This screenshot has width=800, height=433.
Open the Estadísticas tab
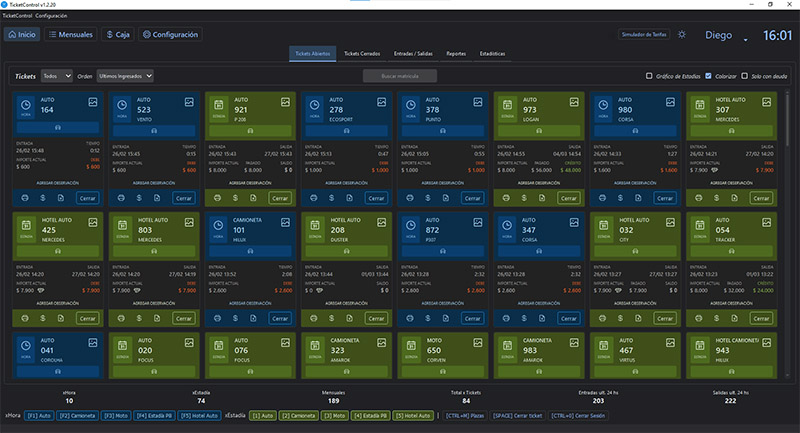click(492, 53)
